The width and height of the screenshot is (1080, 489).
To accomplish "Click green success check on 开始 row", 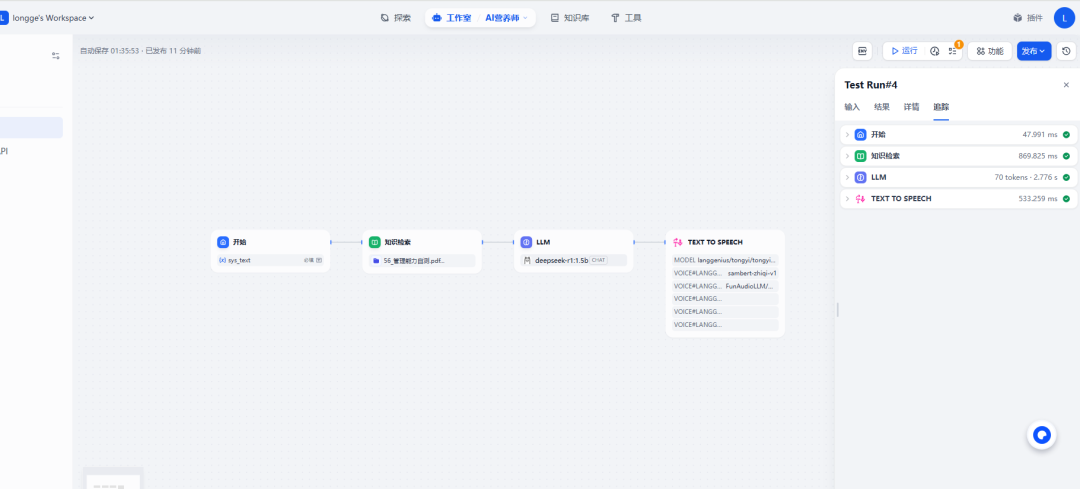I will pos(1066,135).
